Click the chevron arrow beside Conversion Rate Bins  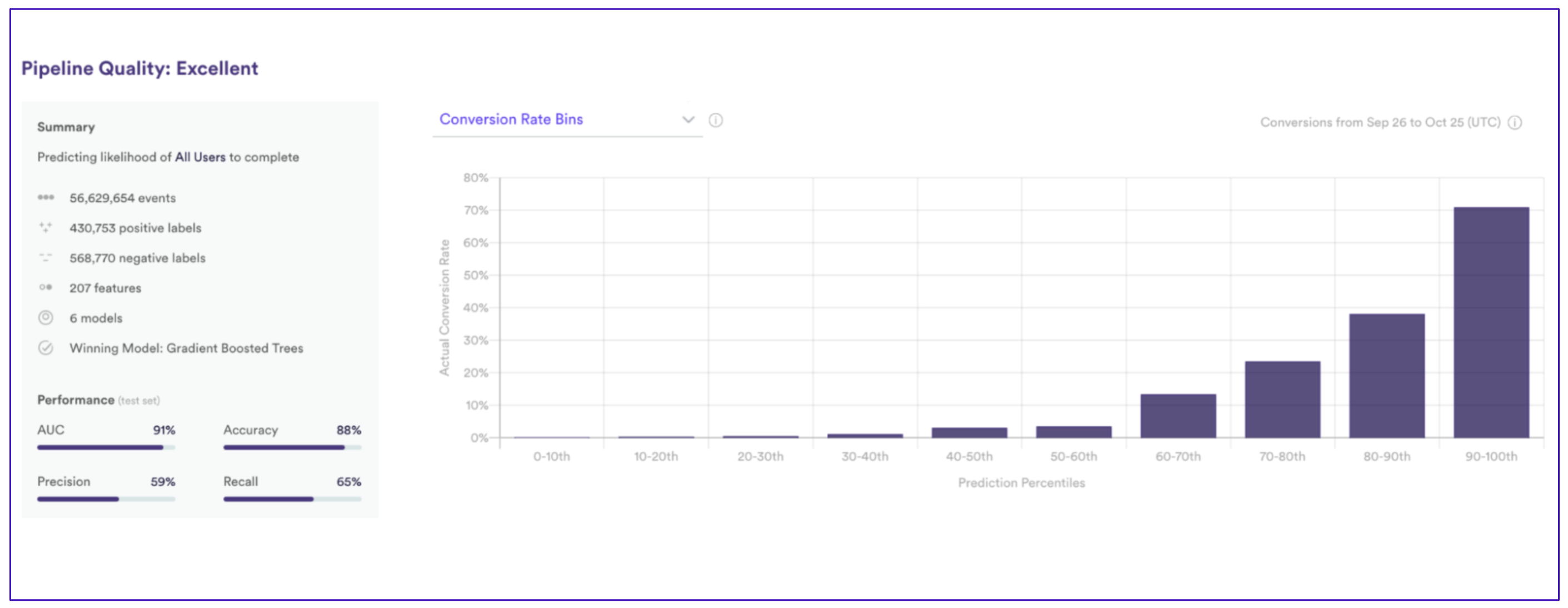[x=688, y=119]
